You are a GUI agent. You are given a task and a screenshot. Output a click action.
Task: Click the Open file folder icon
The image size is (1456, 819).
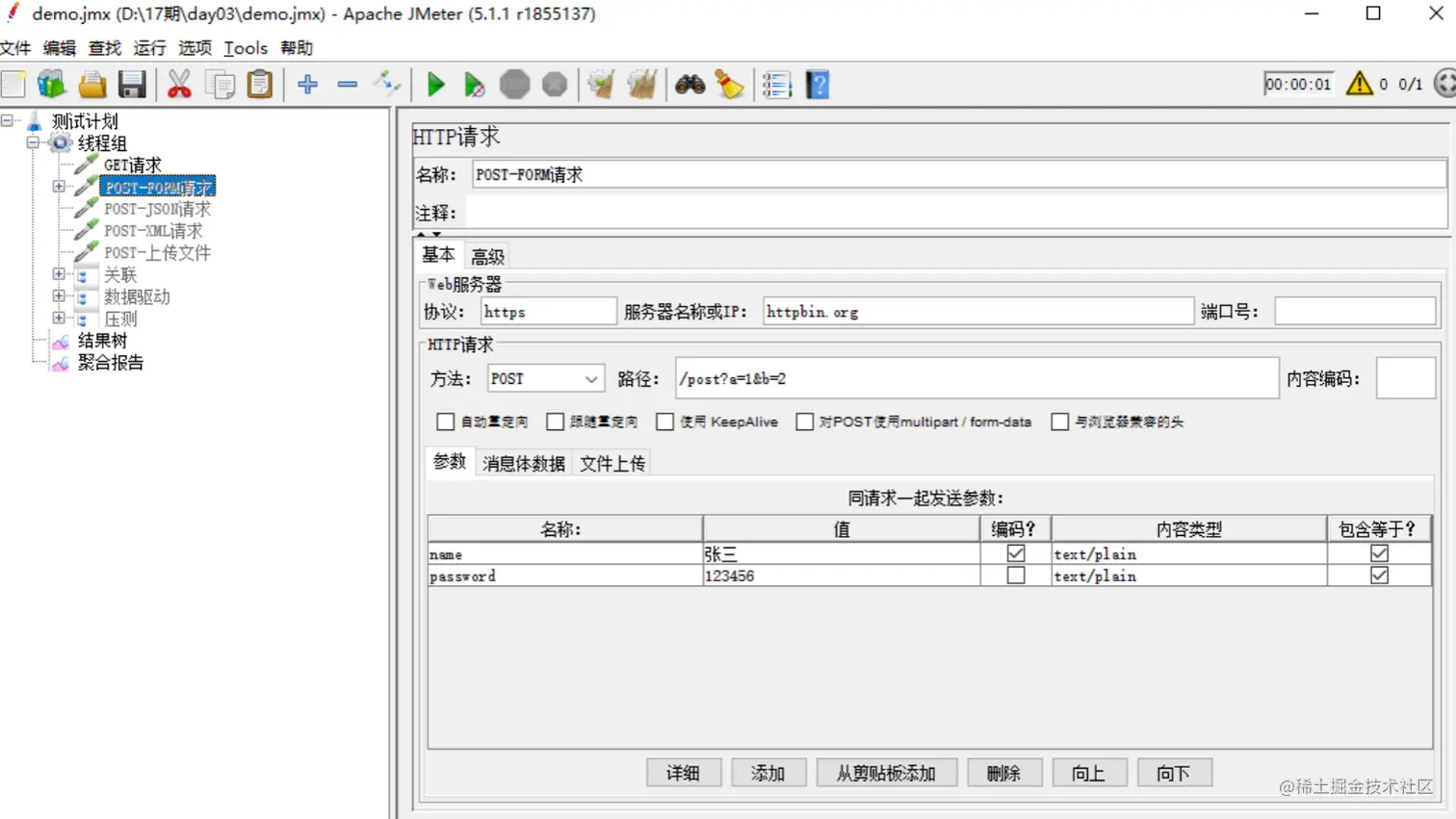[x=92, y=85]
